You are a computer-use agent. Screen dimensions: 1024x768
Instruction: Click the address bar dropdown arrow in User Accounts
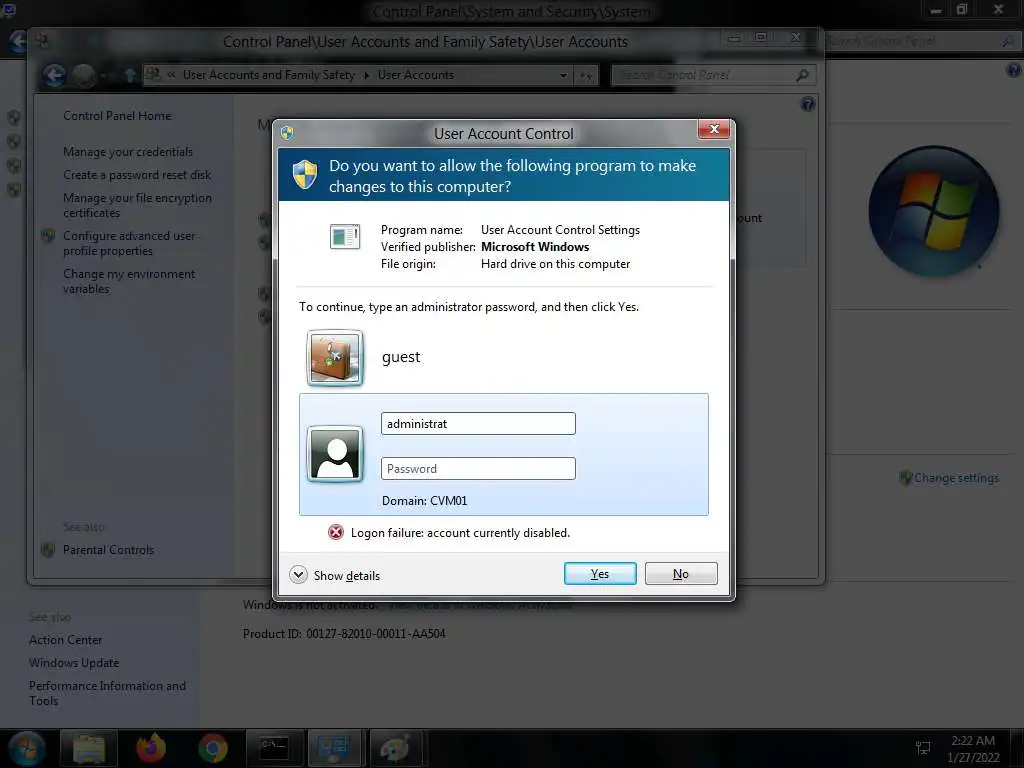pyautogui.click(x=563, y=76)
